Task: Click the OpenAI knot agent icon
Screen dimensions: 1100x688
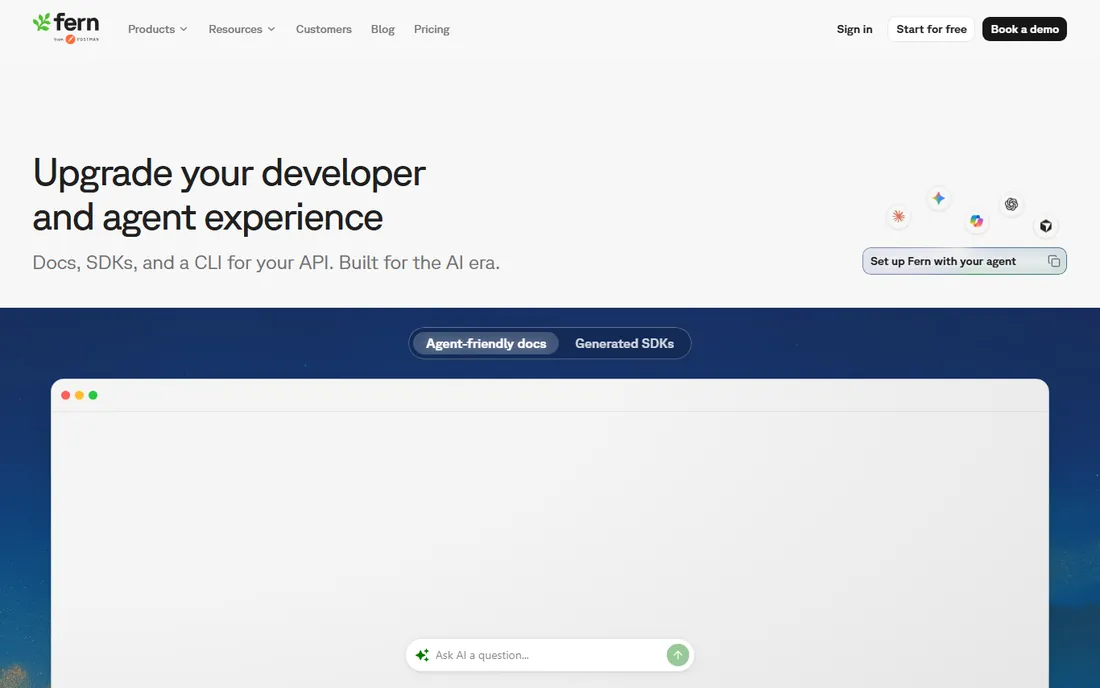Action: (x=1011, y=204)
